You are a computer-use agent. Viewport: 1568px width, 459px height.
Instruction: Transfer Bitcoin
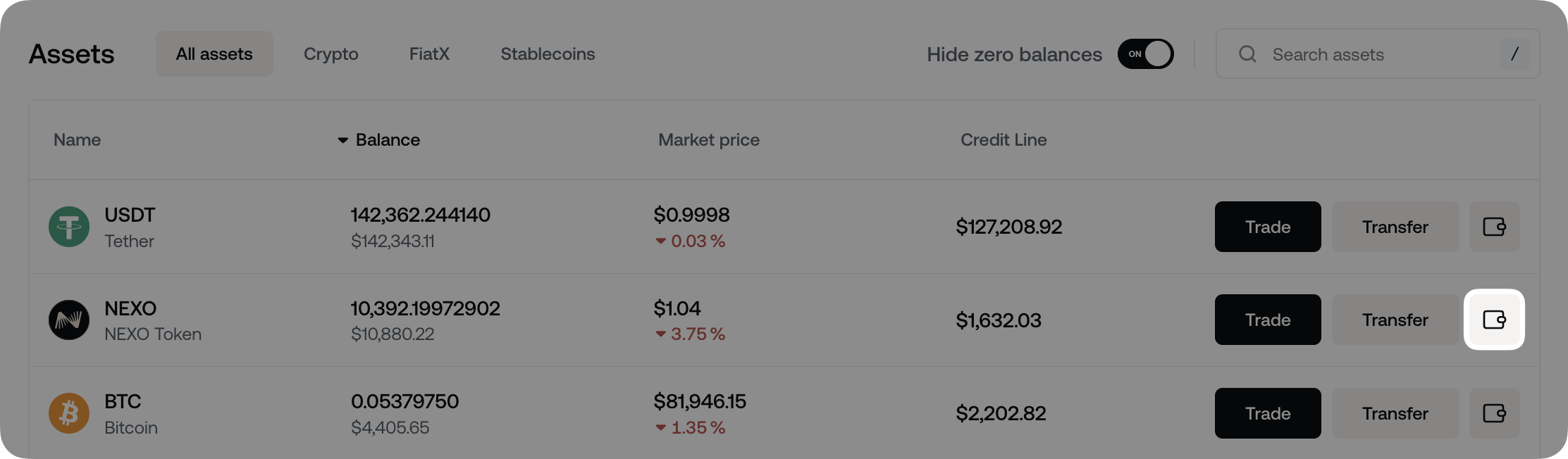coord(1395,413)
